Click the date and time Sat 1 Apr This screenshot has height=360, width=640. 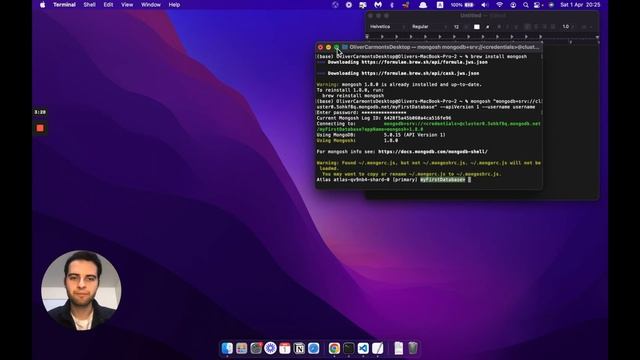coord(580,5)
